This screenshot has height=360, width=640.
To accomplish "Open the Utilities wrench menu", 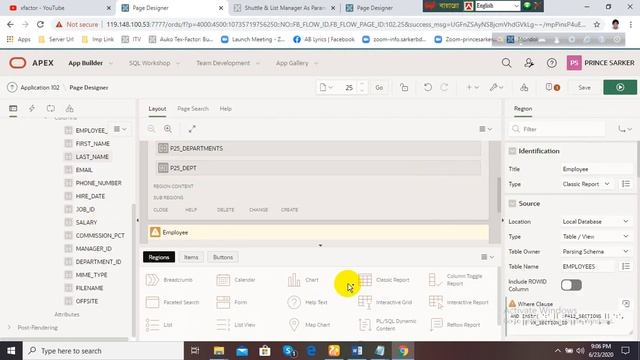I will coord(496,87).
